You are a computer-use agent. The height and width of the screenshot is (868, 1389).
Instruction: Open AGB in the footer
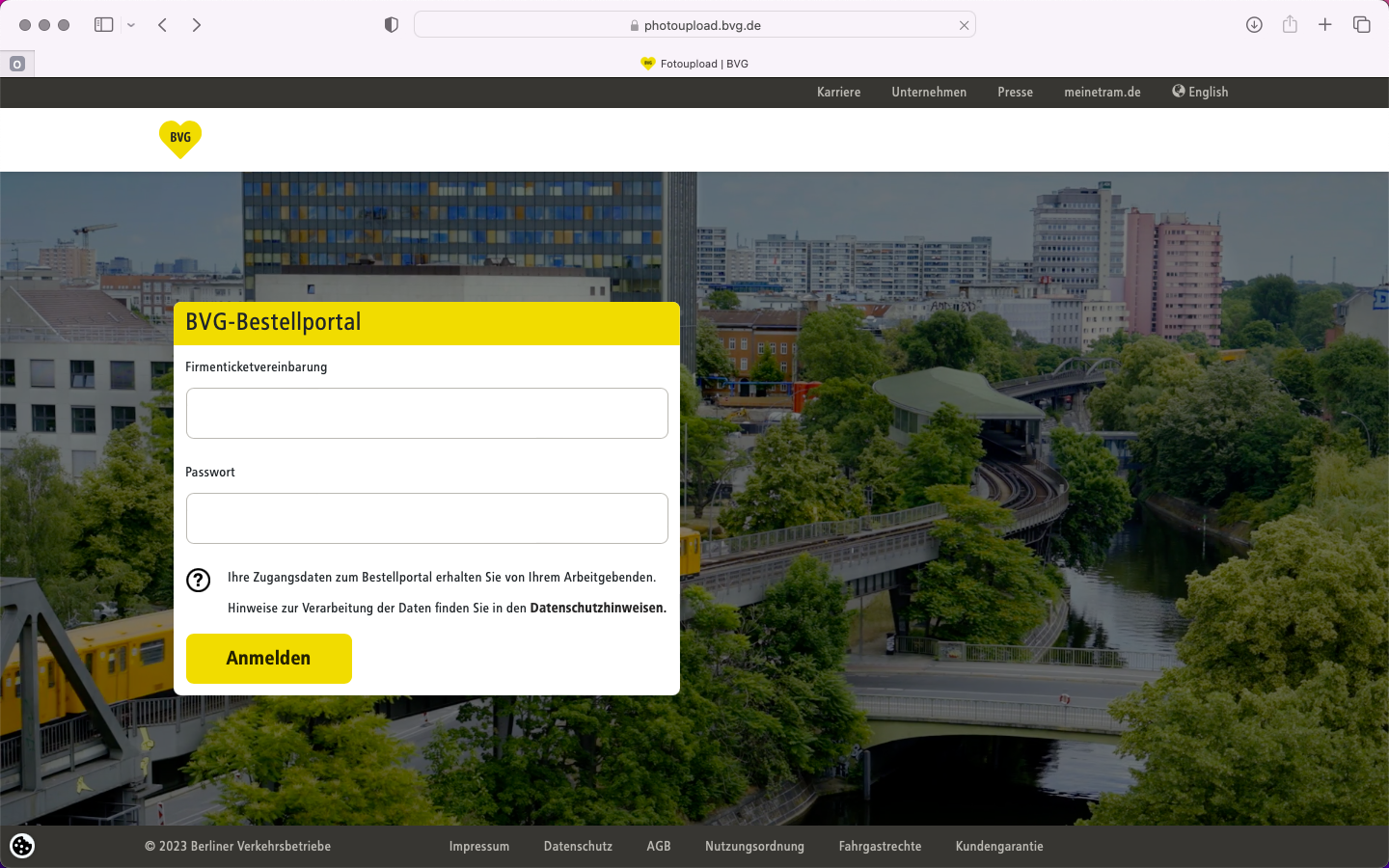659,847
